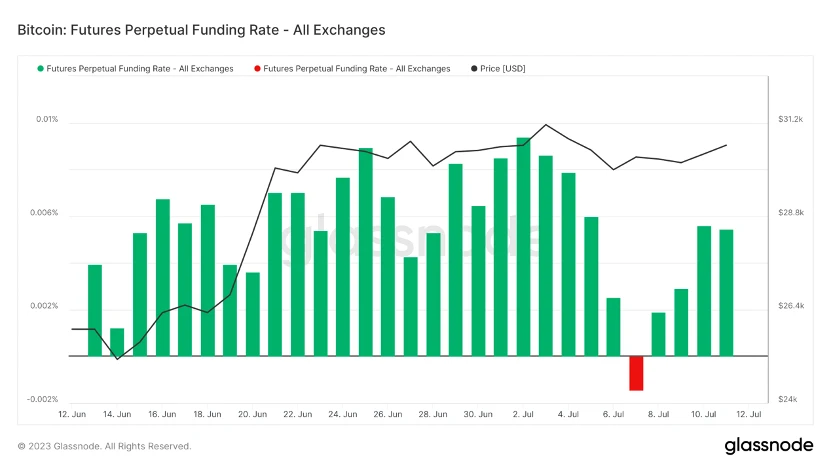
Task: Click the 0.01% left axis label
Action: 47,119
